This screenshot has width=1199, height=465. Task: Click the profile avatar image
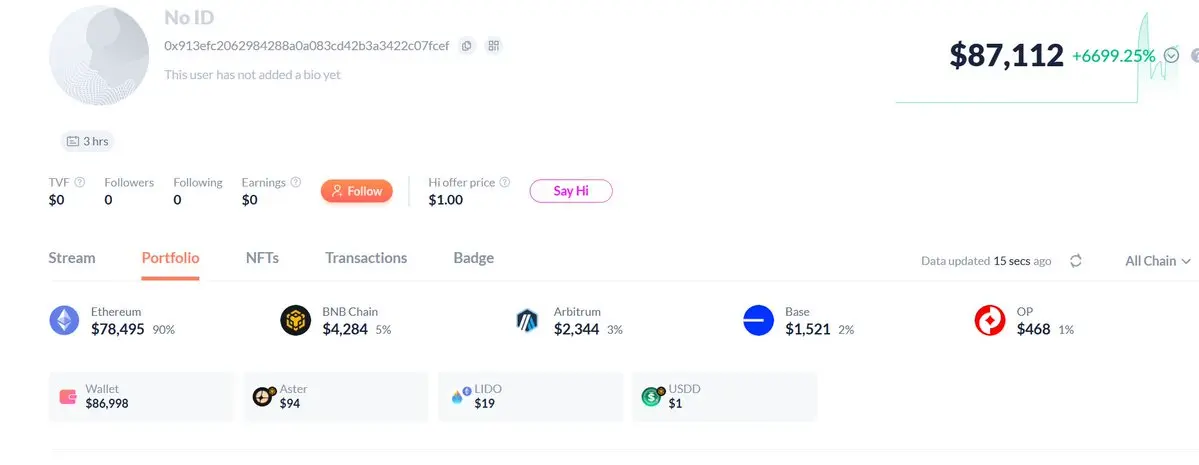[96, 55]
